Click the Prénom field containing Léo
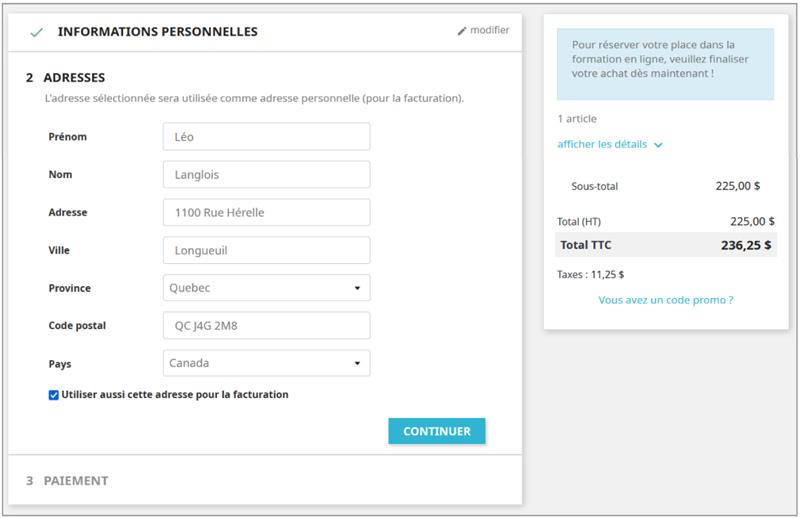This screenshot has height=518, width=800. pyautogui.click(x=266, y=137)
